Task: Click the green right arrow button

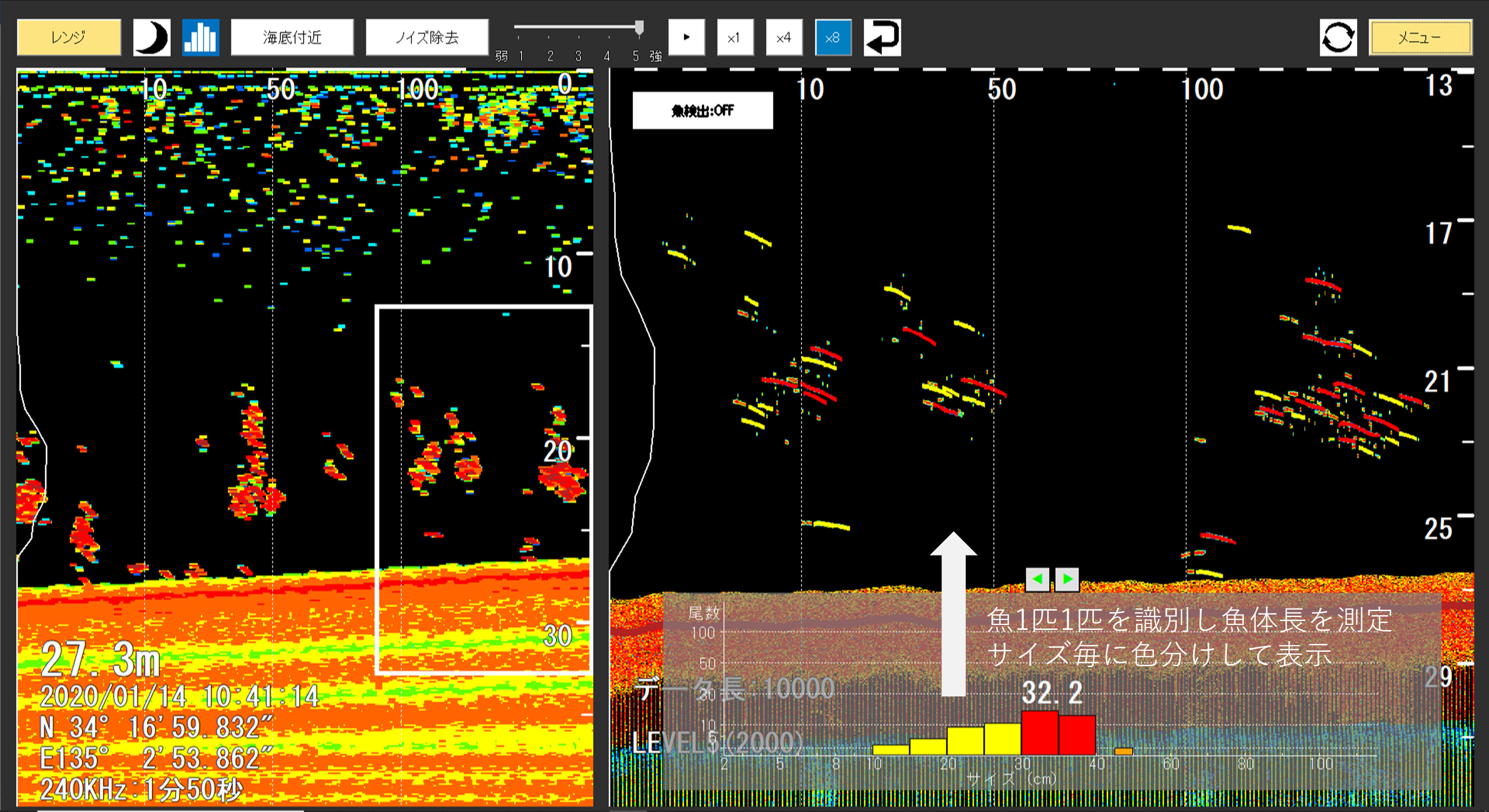Action: pyautogui.click(x=1067, y=579)
